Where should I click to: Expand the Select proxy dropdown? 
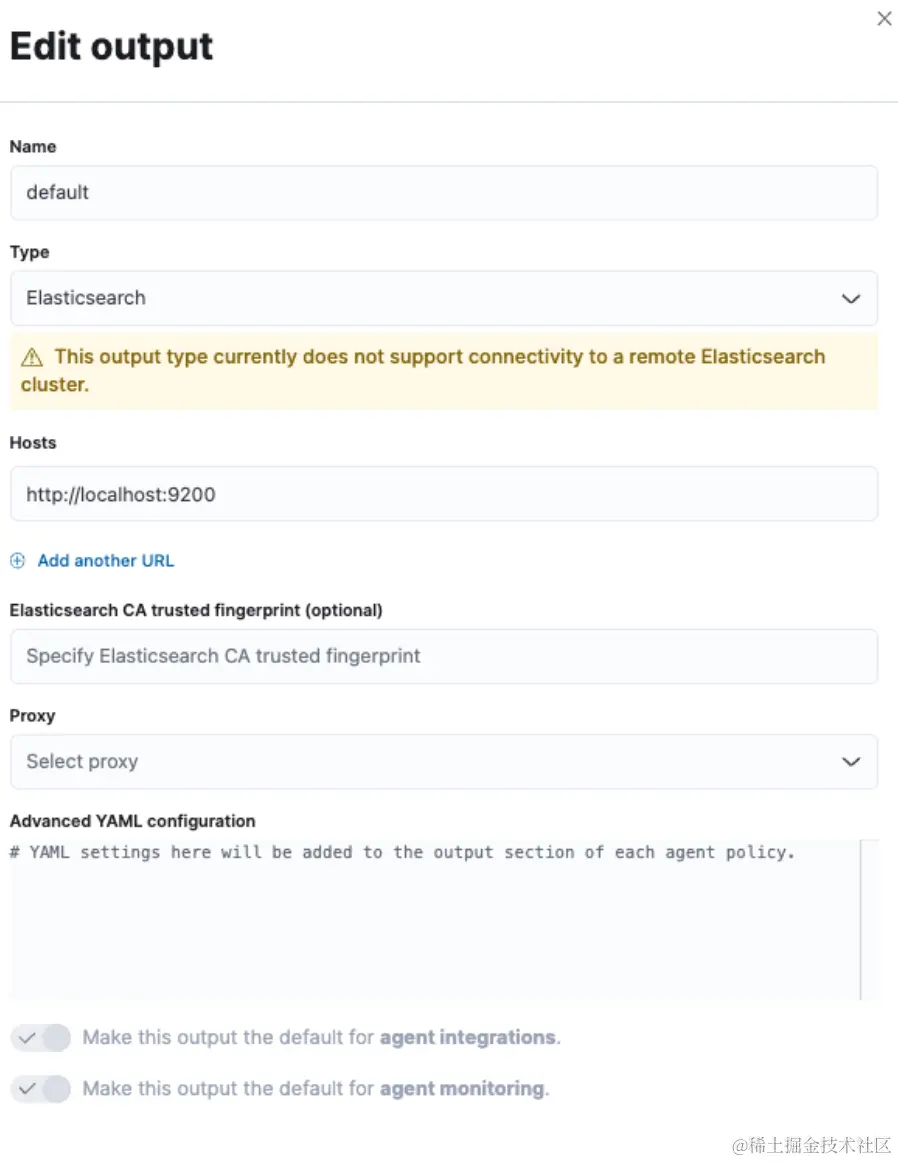430,762
